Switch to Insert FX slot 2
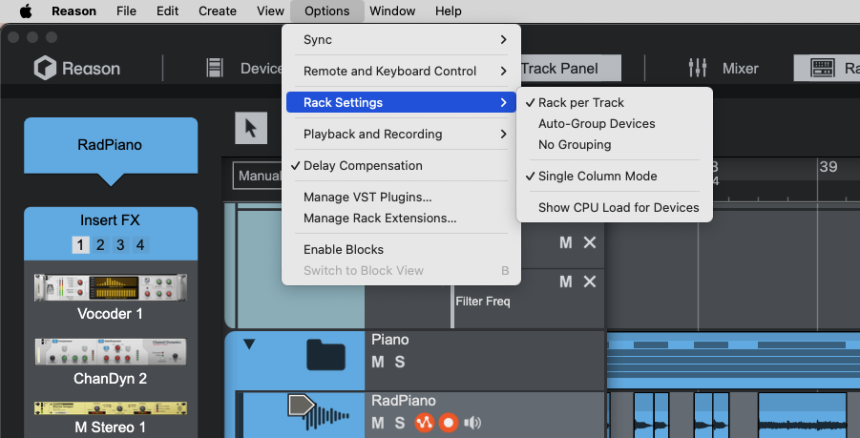Viewport: 860px width, 438px height. pos(100,245)
